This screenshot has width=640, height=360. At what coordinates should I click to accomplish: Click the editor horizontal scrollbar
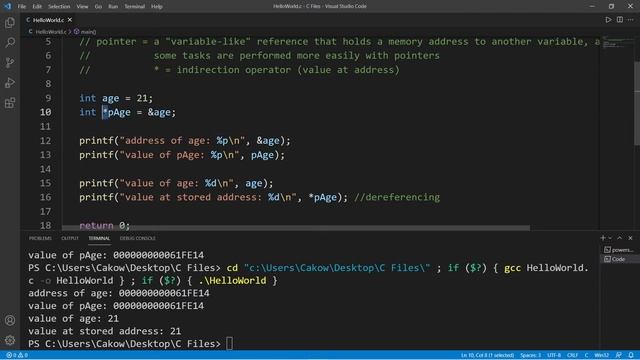[x=296, y=228]
